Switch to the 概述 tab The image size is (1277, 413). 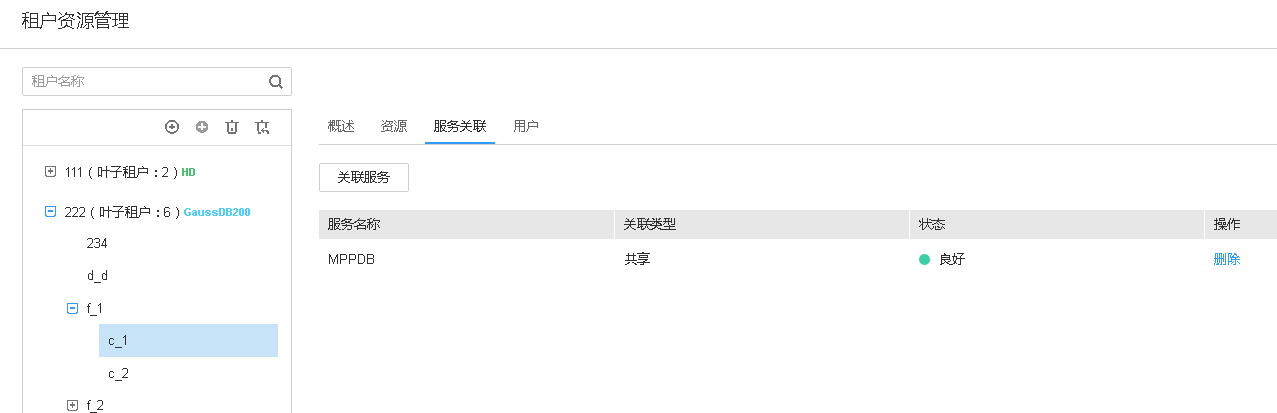[x=341, y=126]
